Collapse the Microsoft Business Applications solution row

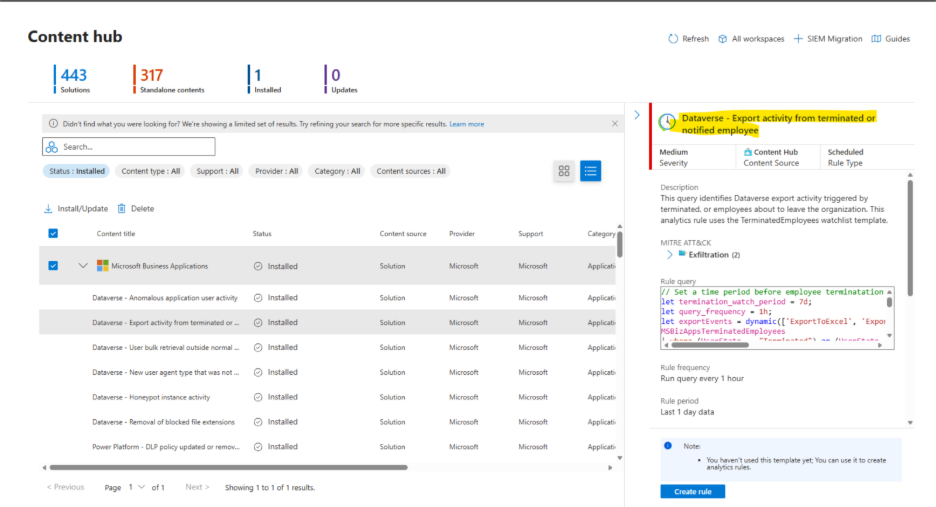83,266
